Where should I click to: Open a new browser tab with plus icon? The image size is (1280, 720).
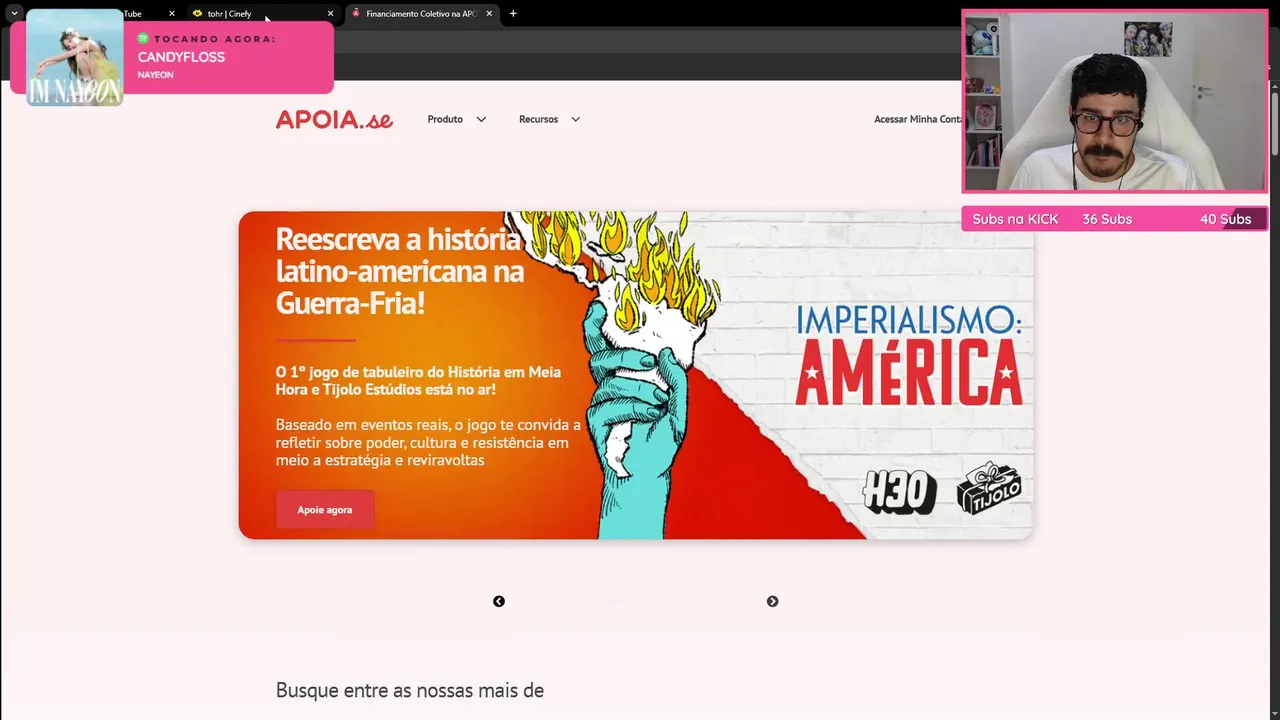(513, 14)
